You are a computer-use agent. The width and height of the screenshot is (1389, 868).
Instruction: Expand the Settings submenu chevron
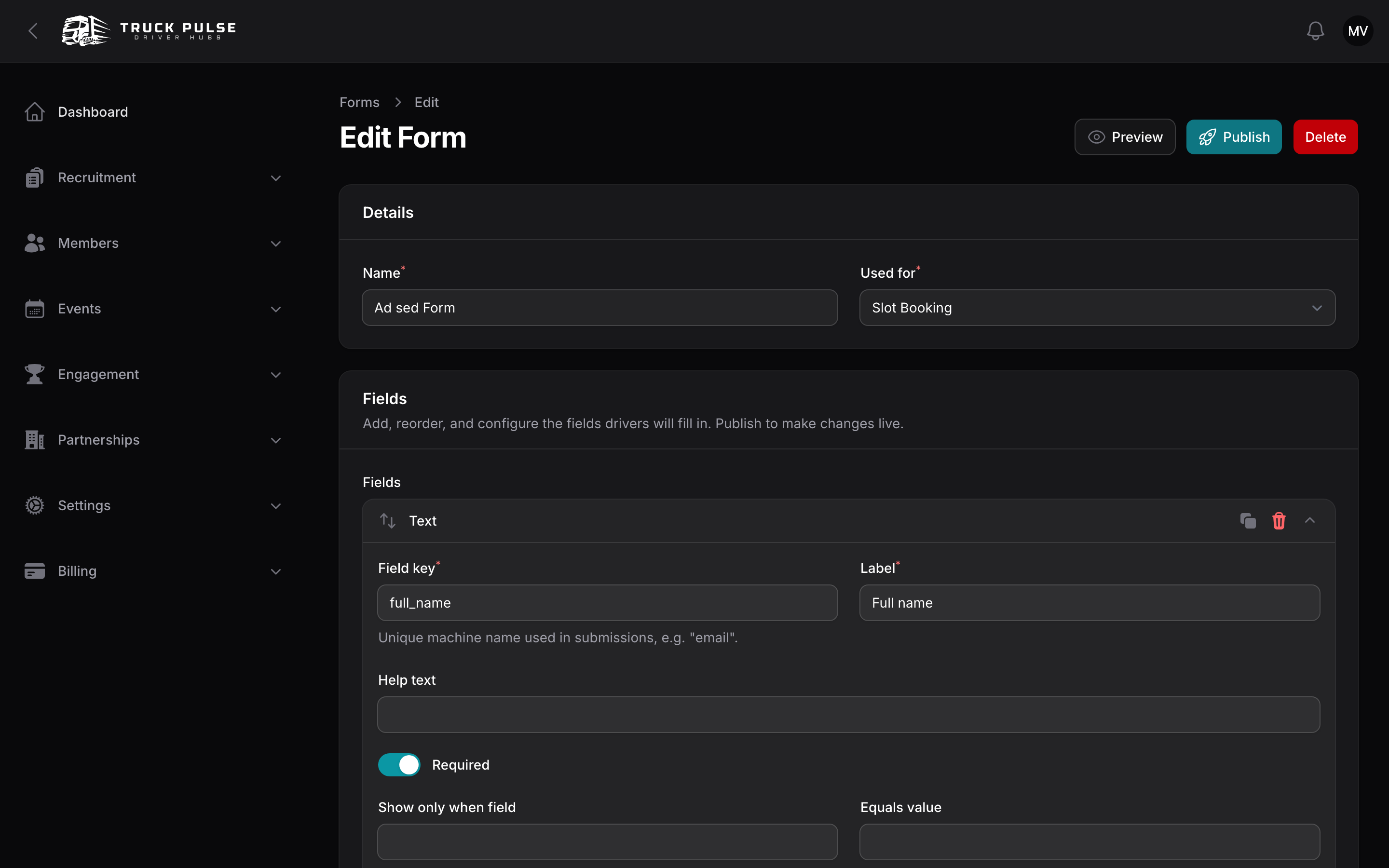click(275, 506)
